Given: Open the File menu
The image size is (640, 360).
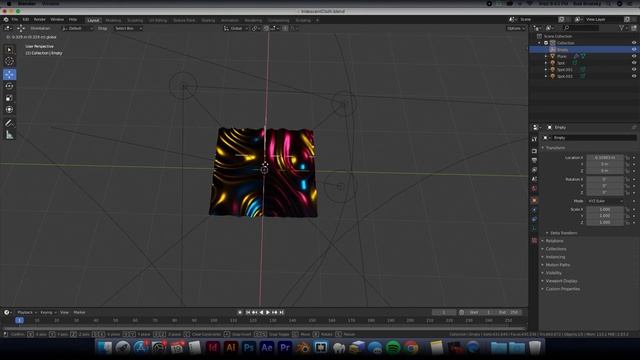Looking at the screenshot, I should 15,20.
